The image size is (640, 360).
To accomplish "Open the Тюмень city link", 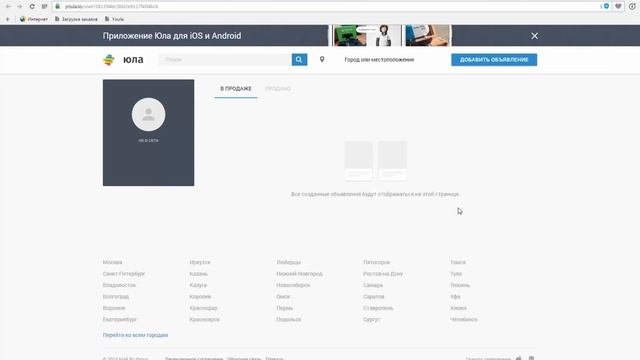I will pyautogui.click(x=460, y=285).
